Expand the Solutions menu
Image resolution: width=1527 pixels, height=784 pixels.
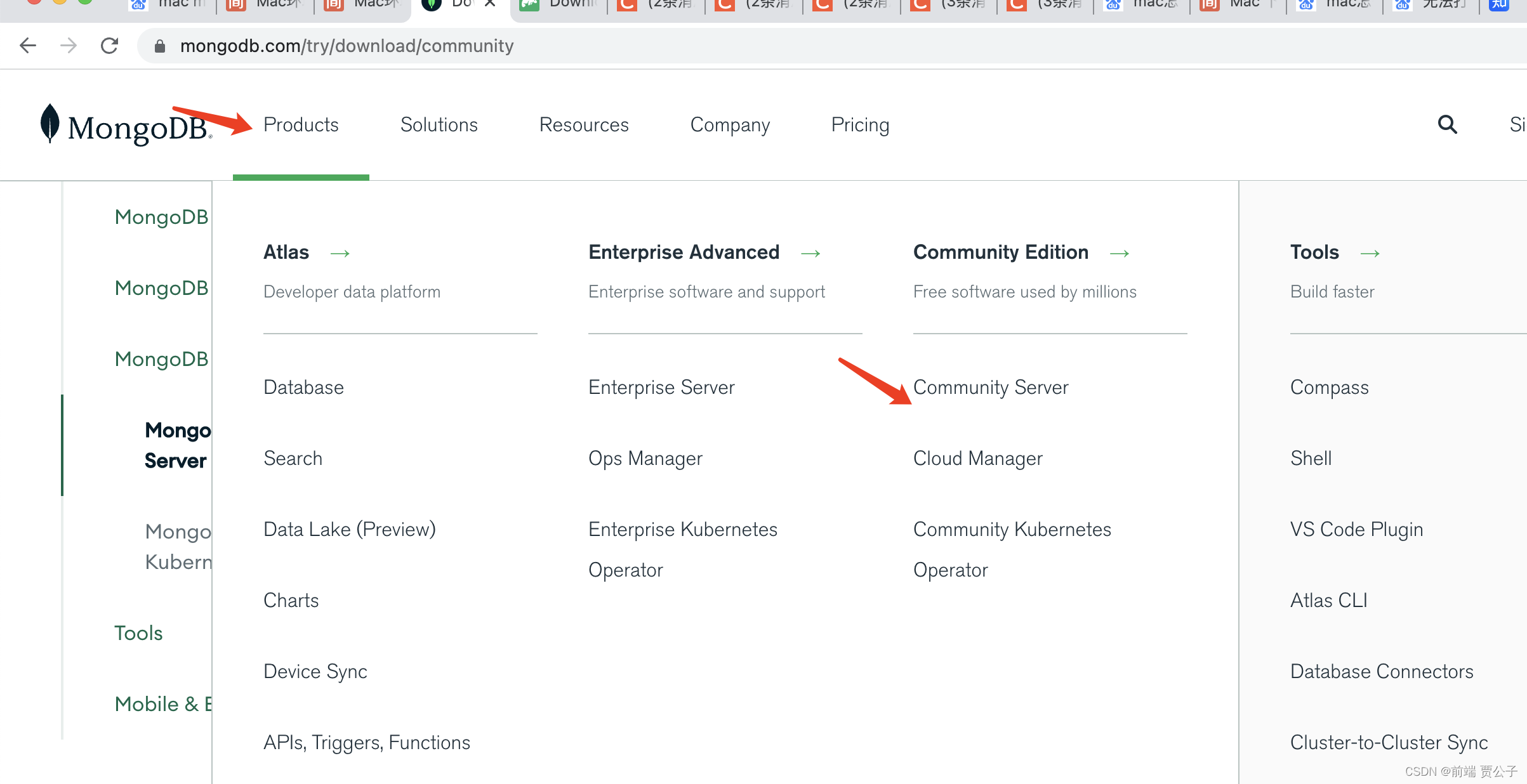point(439,125)
